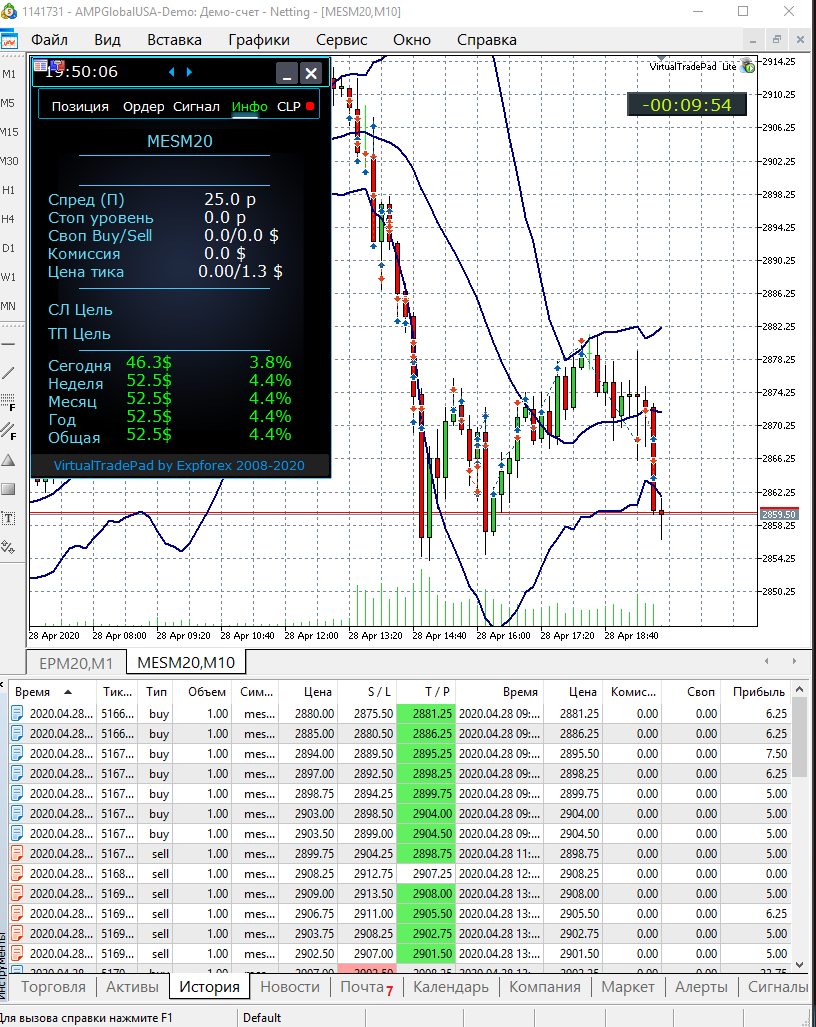Sort history by Прибыль column header

coord(758,692)
